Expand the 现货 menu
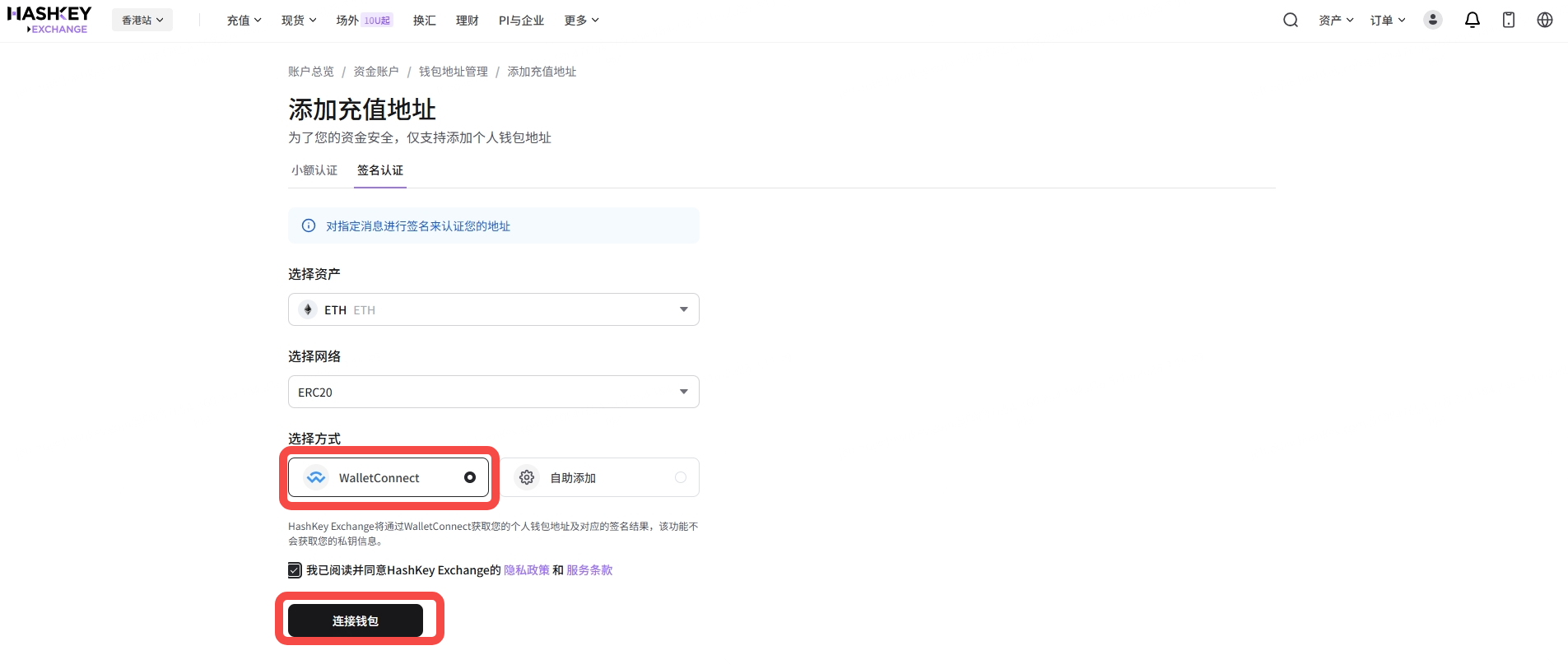The height and width of the screenshot is (669, 1568). pyautogui.click(x=299, y=20)
